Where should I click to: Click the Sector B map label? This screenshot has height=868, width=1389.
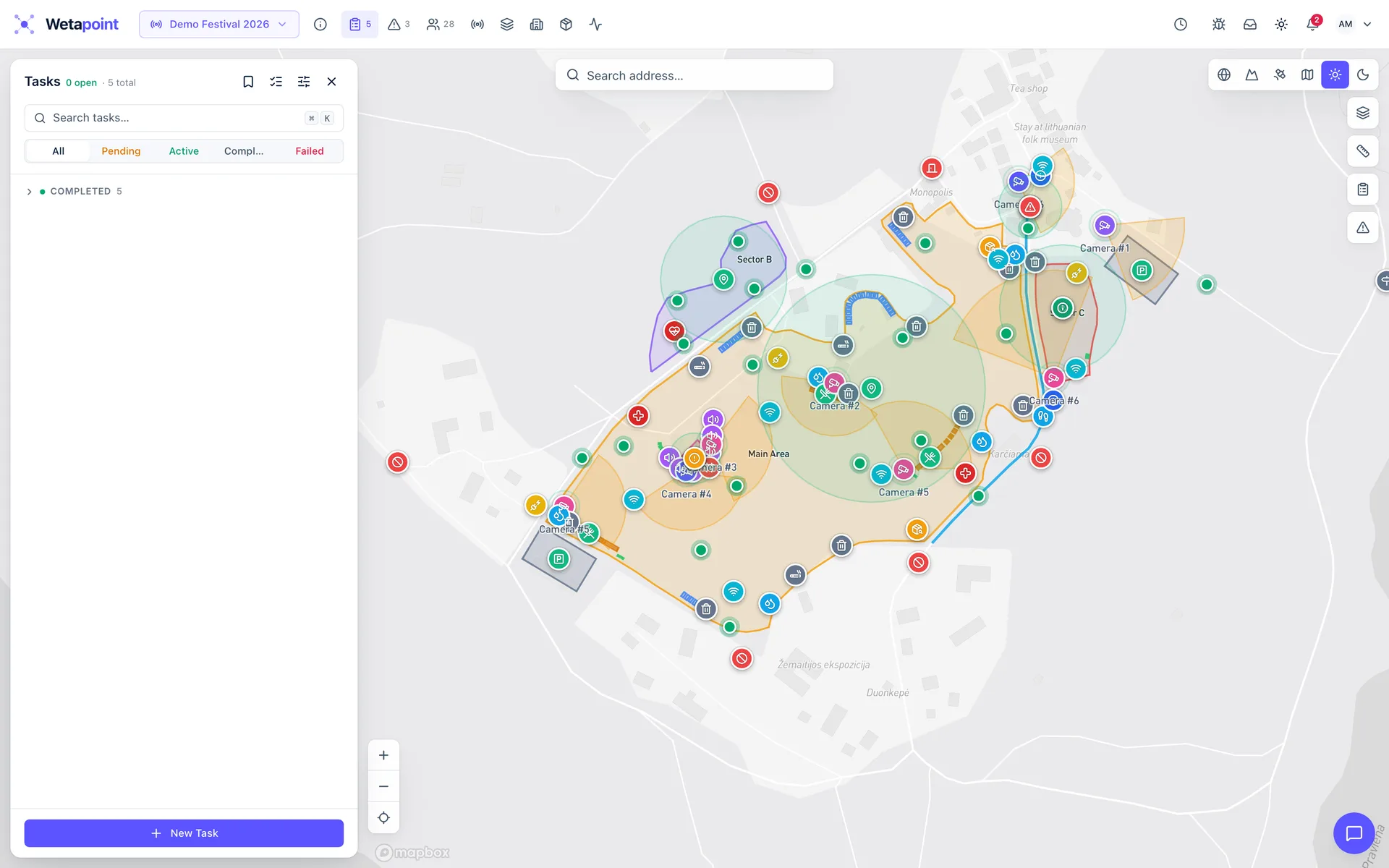coord(754,259)
